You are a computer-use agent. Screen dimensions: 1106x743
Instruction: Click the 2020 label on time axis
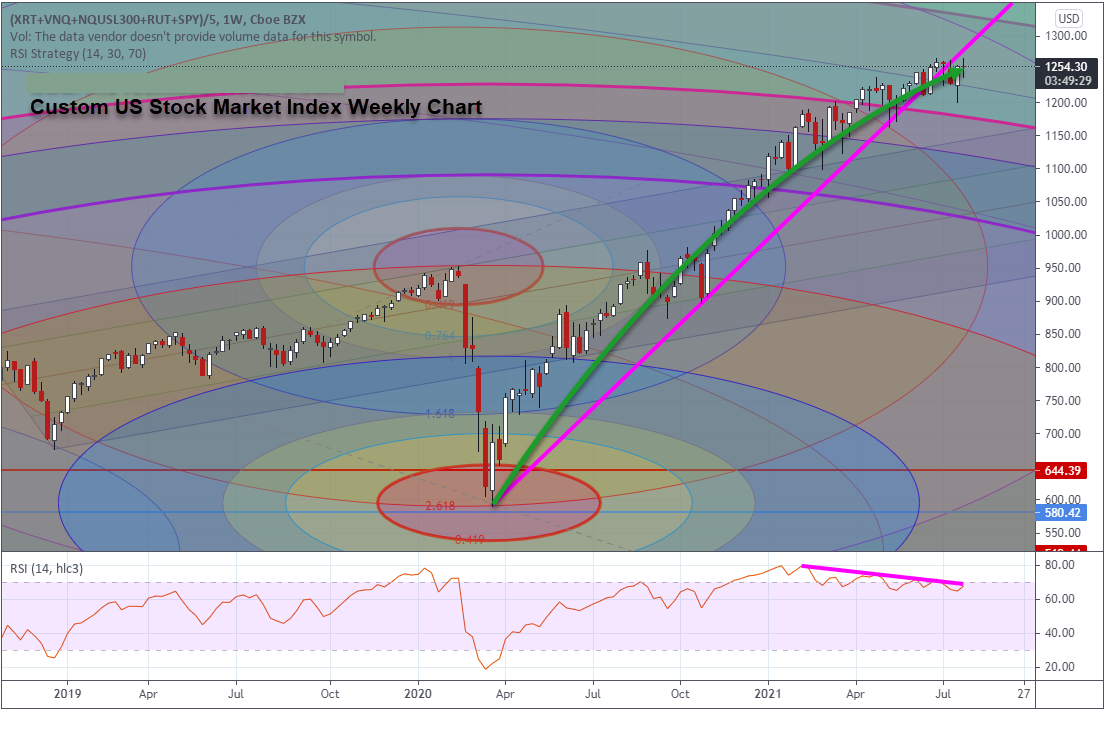418,694
